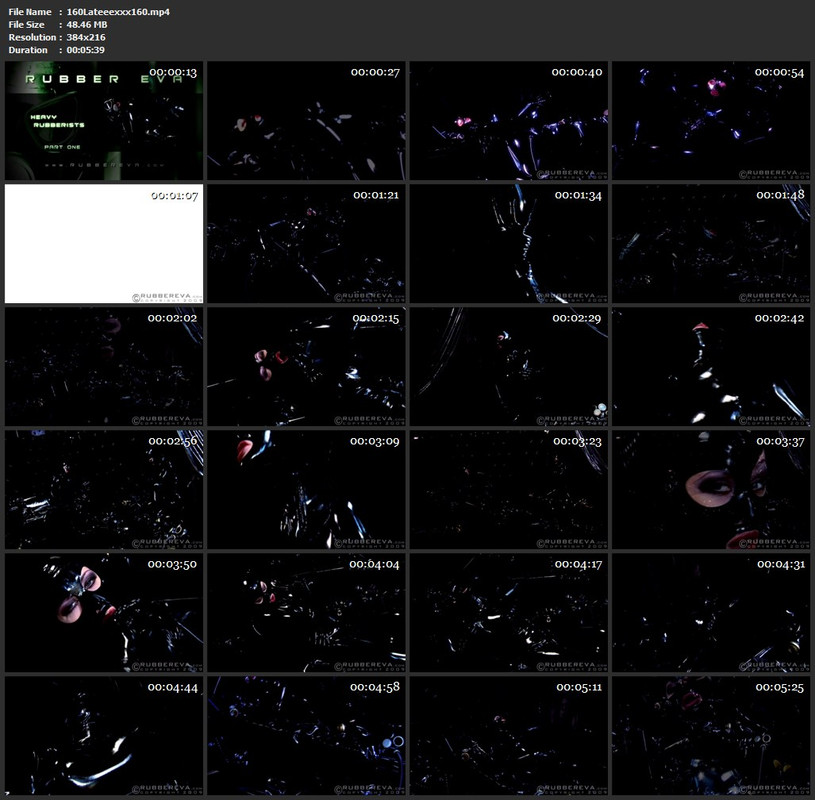Select the thumbnail stamped 00:00:27

pos(306,121)
